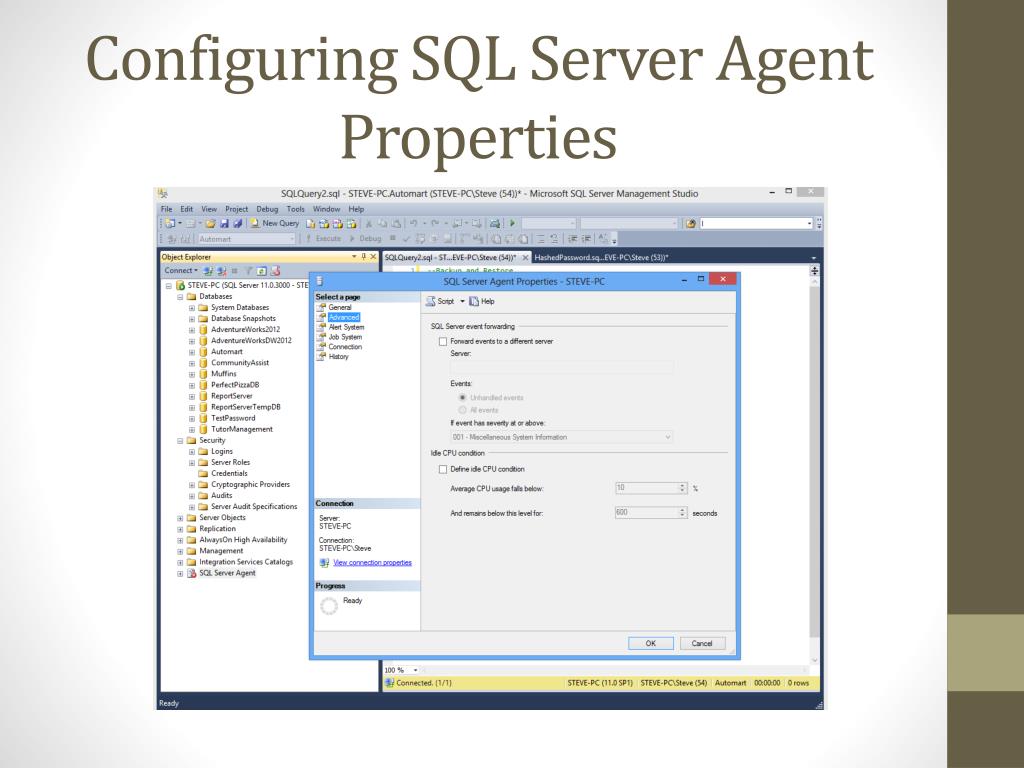
Task: Open the Window menu
Action: click(x=327, y=209)
